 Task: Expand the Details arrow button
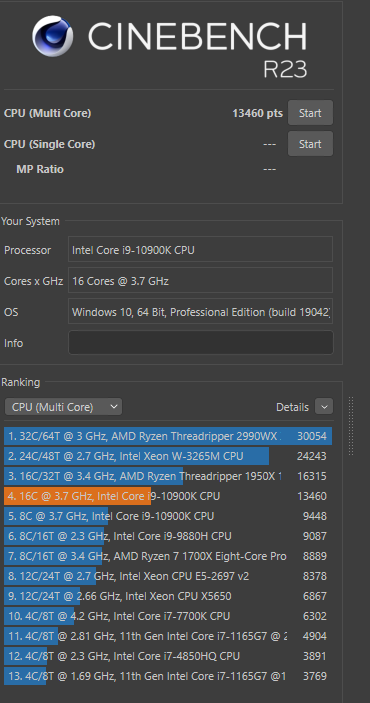tap(324, 407)
